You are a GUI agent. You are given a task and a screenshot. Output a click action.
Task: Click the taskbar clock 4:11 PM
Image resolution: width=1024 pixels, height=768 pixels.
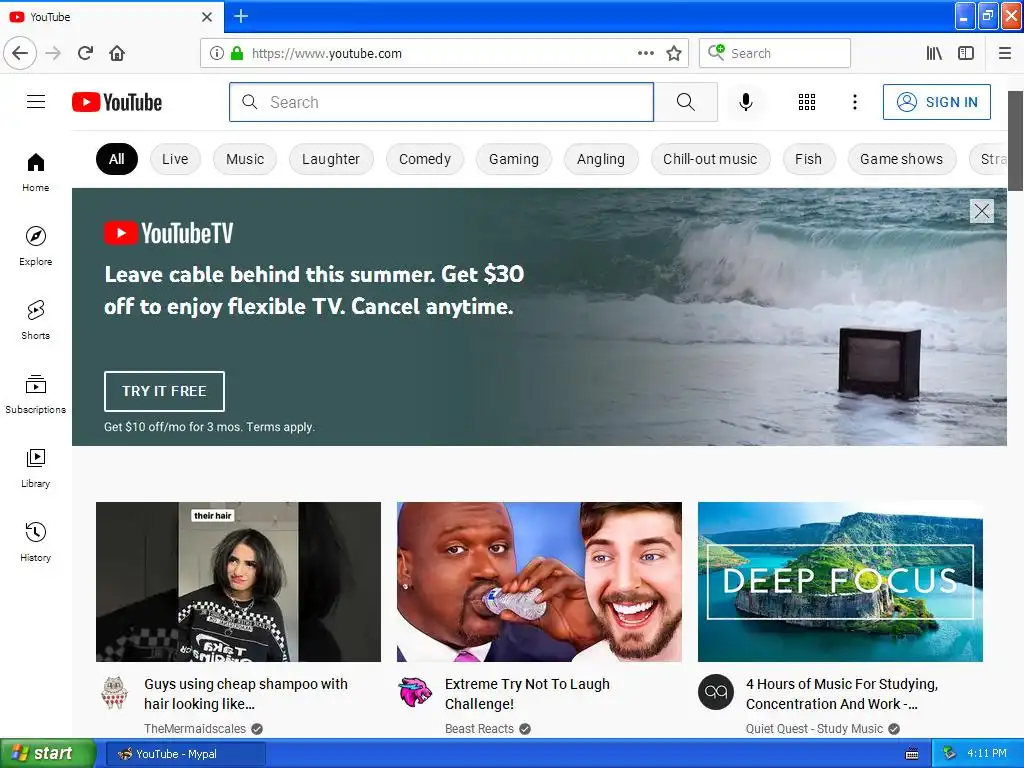[987, 754]
